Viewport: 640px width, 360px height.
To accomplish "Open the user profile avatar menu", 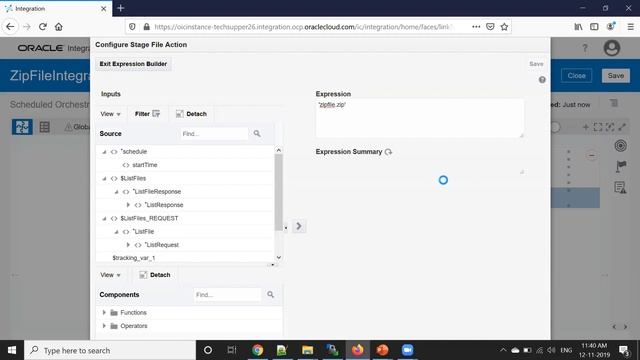I will [611, 48].
